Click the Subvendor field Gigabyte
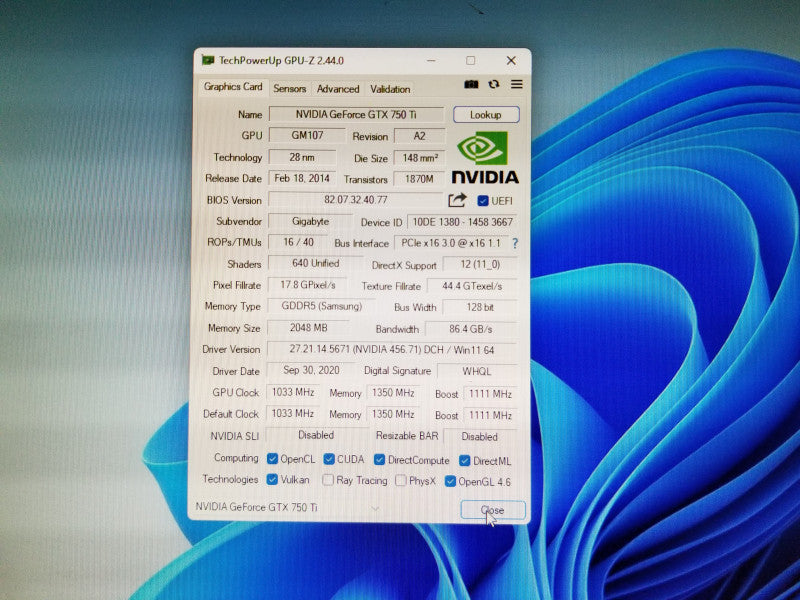 pos(311,221)
